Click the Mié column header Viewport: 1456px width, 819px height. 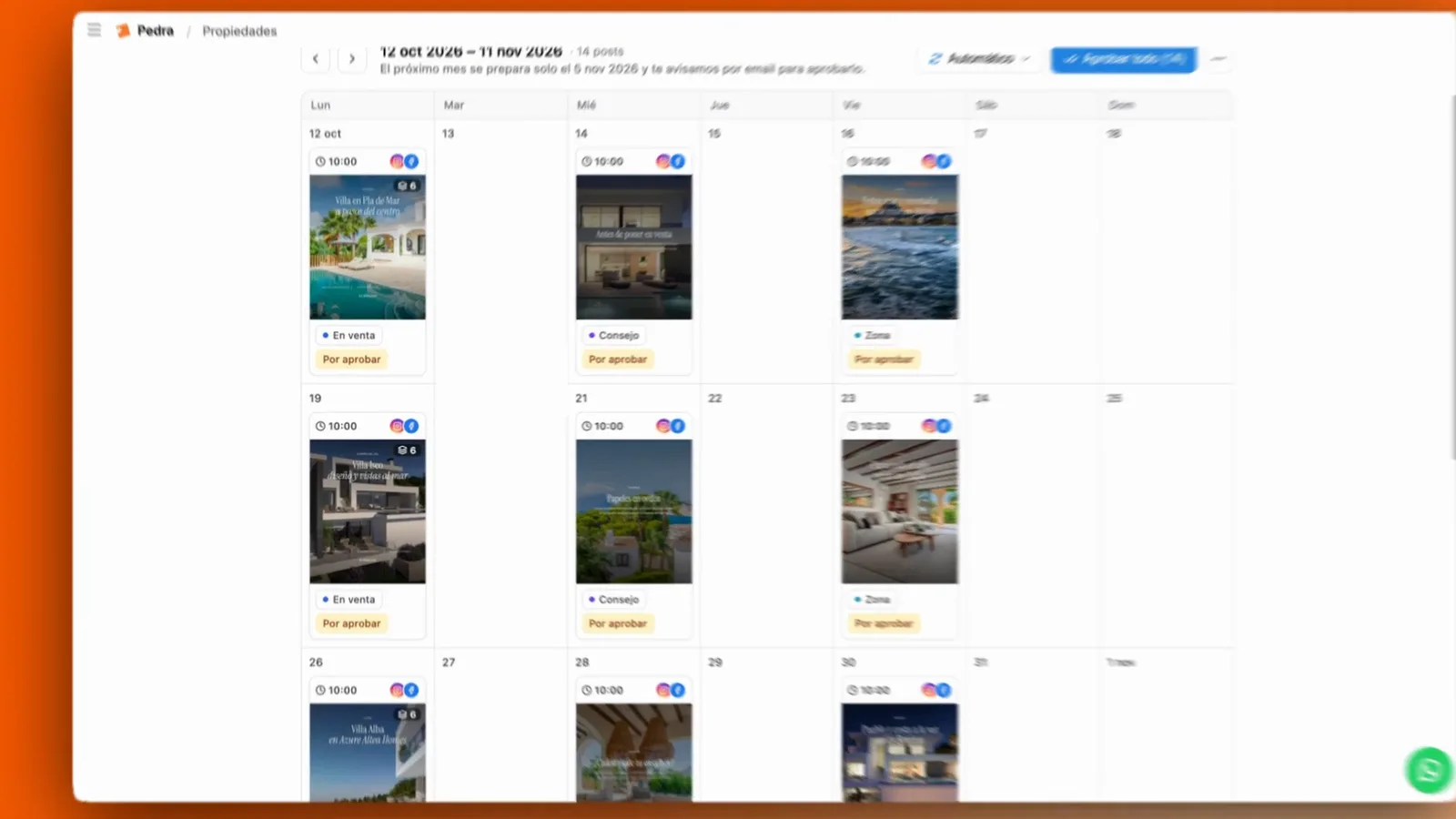coord(586,106)
